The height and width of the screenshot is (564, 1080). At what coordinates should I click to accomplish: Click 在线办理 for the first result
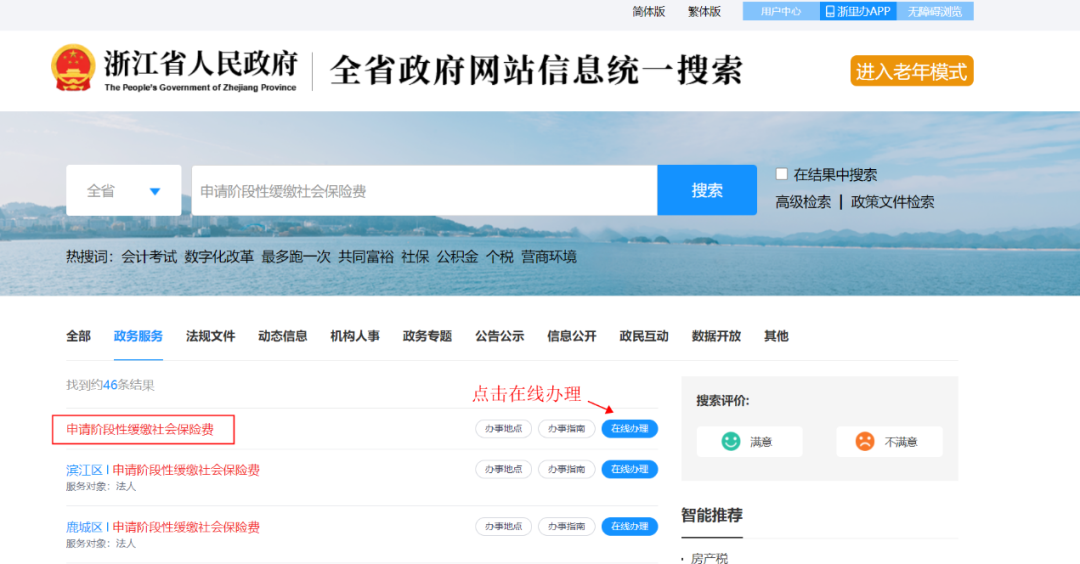point(630,428)
